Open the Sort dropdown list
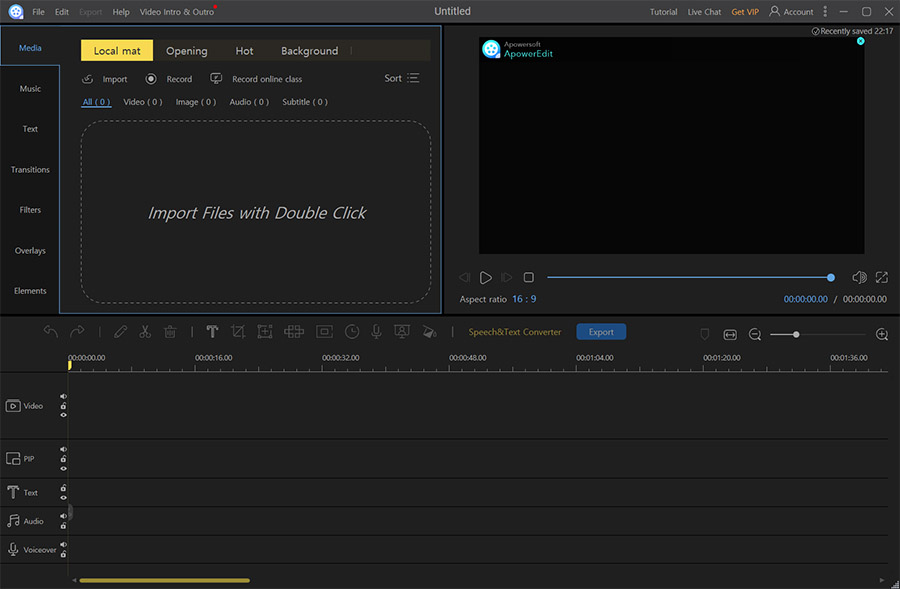 point(402,78)
